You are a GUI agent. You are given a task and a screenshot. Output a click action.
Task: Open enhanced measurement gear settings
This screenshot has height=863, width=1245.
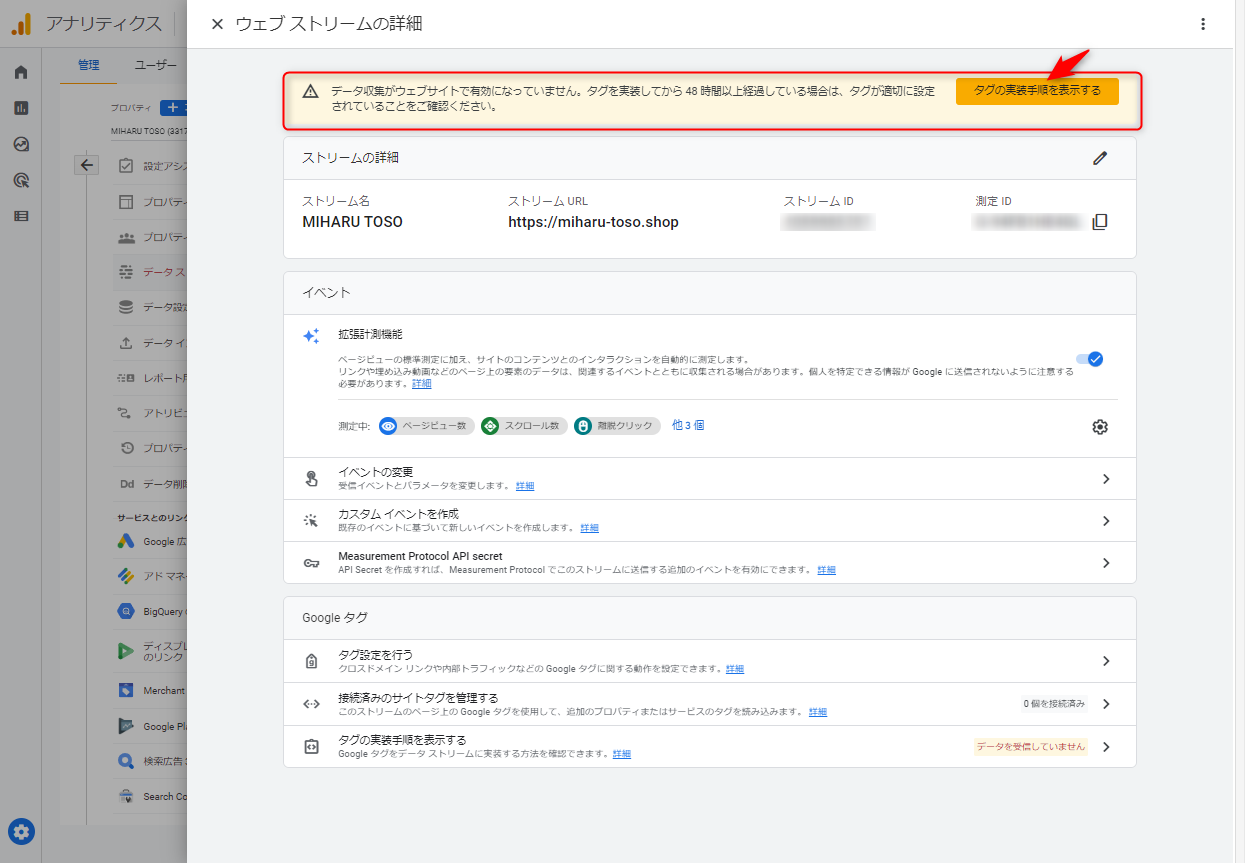coord(1100,427)
